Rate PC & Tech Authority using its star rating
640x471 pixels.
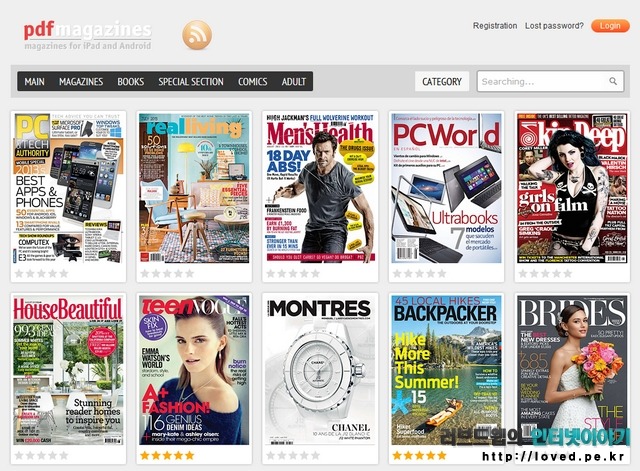click(x=41, y=273)
